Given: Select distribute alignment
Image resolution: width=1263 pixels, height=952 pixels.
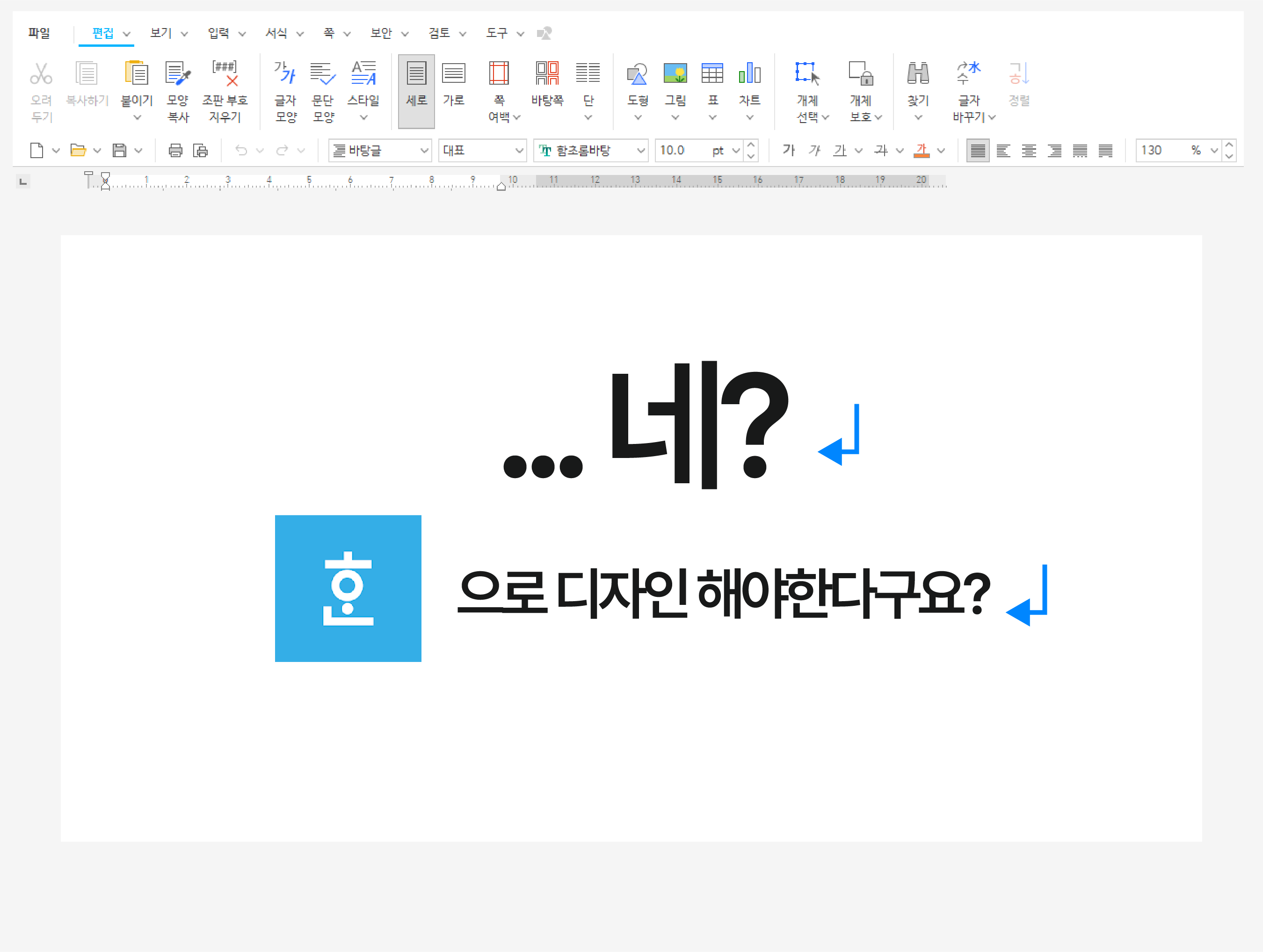Looking at the screenshot, I should (x=1080, y=150).
